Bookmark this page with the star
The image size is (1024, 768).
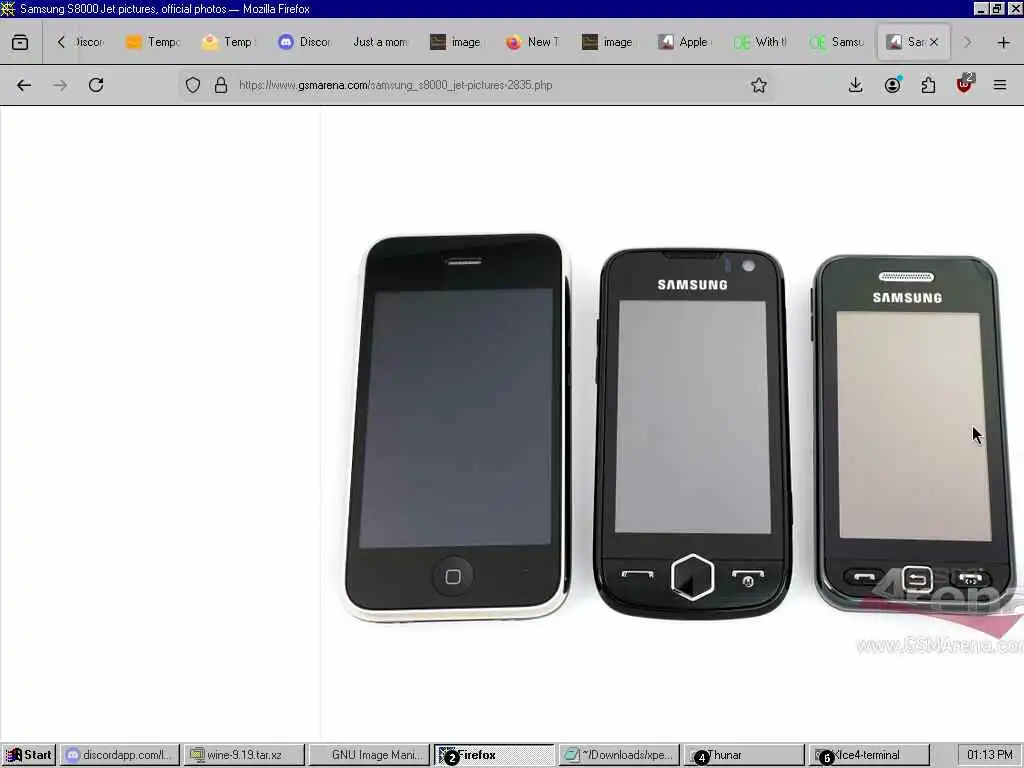tap(758, 85)
